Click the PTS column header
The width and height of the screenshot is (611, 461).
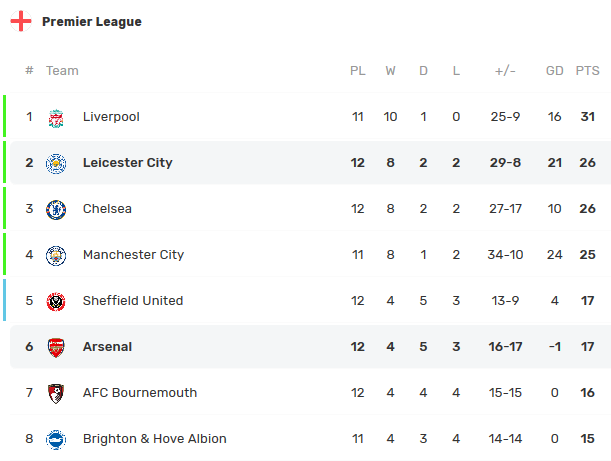click(x=587, y=71)
